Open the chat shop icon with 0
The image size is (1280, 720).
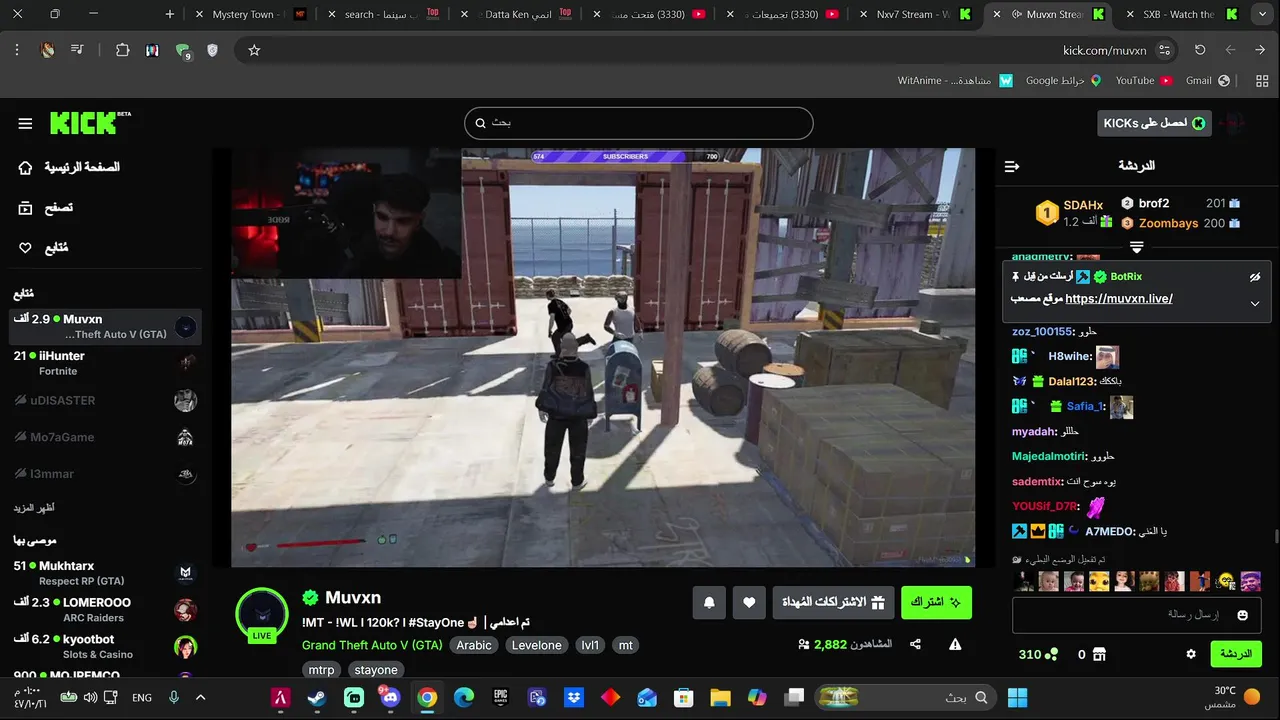coord(1091,654)
